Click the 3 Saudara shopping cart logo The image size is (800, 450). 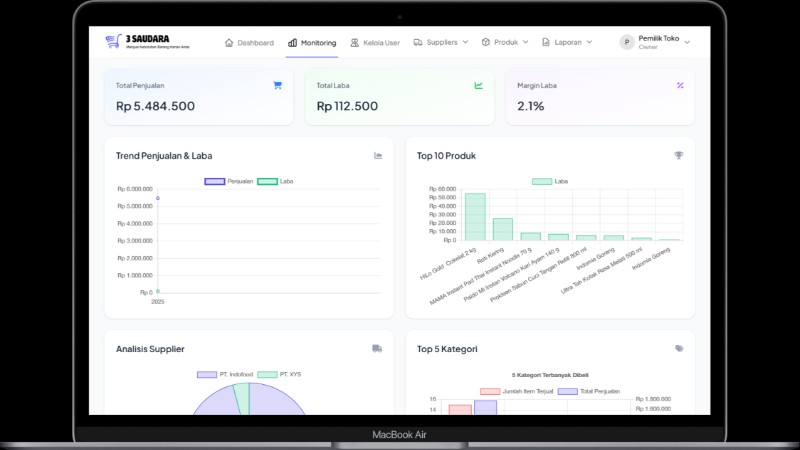[113, 42]
